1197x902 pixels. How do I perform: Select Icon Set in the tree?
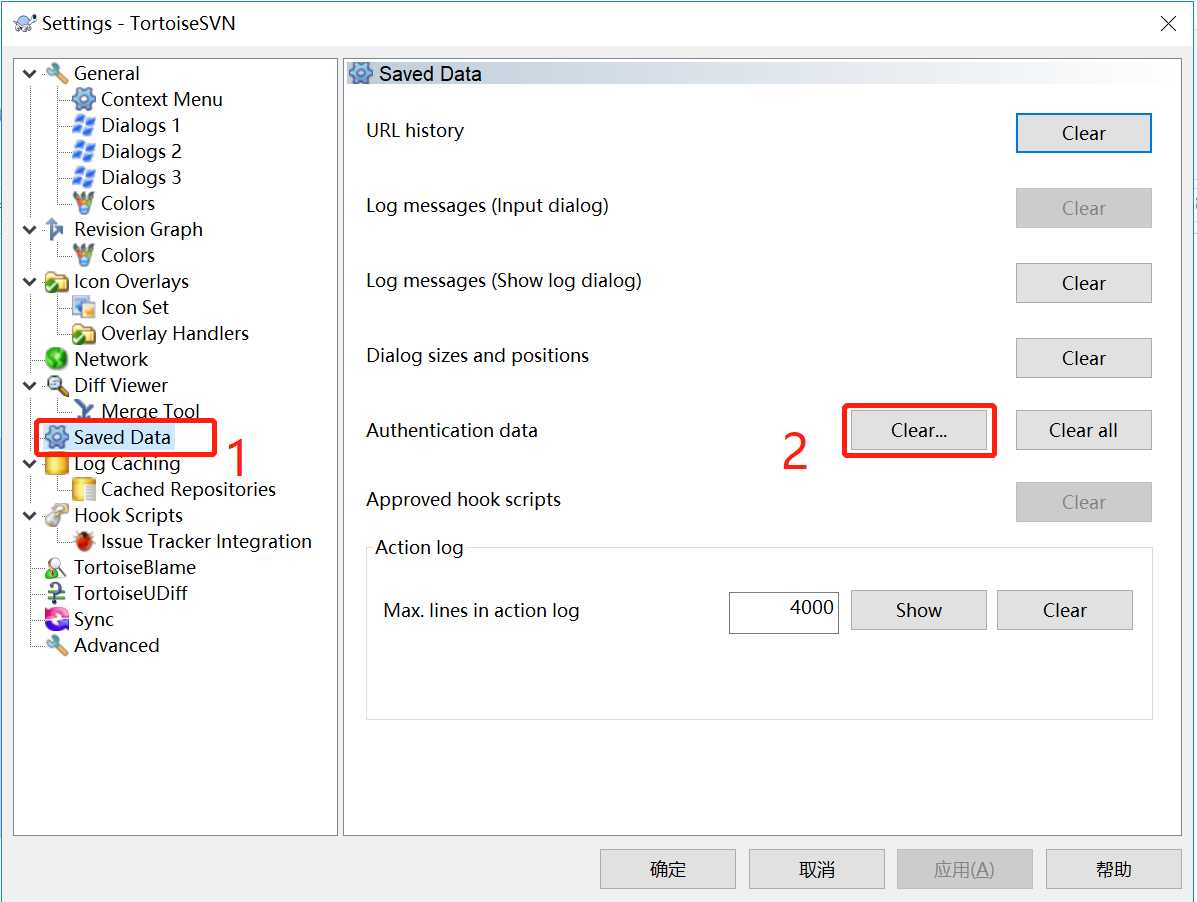click(x=134, y=308)
